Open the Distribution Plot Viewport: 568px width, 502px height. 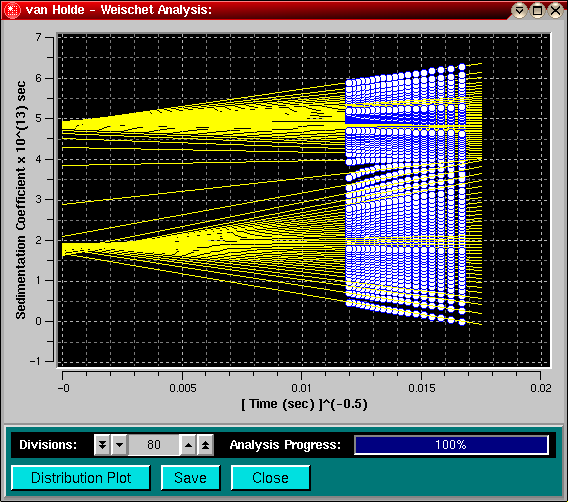click(81, 478)
